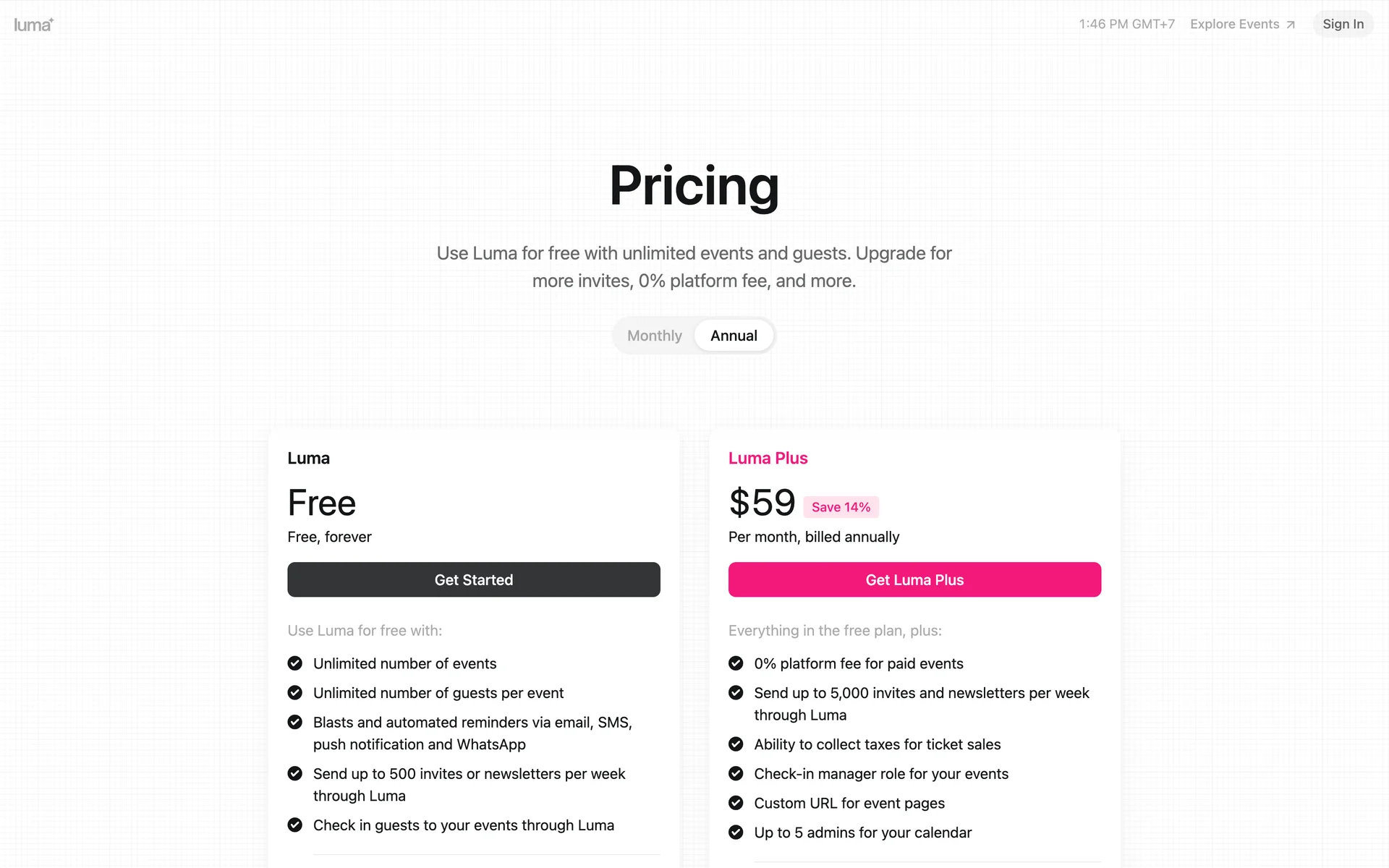
Task: Click checkmark beside Ability to collect taxes
Action: pos(736,744)
